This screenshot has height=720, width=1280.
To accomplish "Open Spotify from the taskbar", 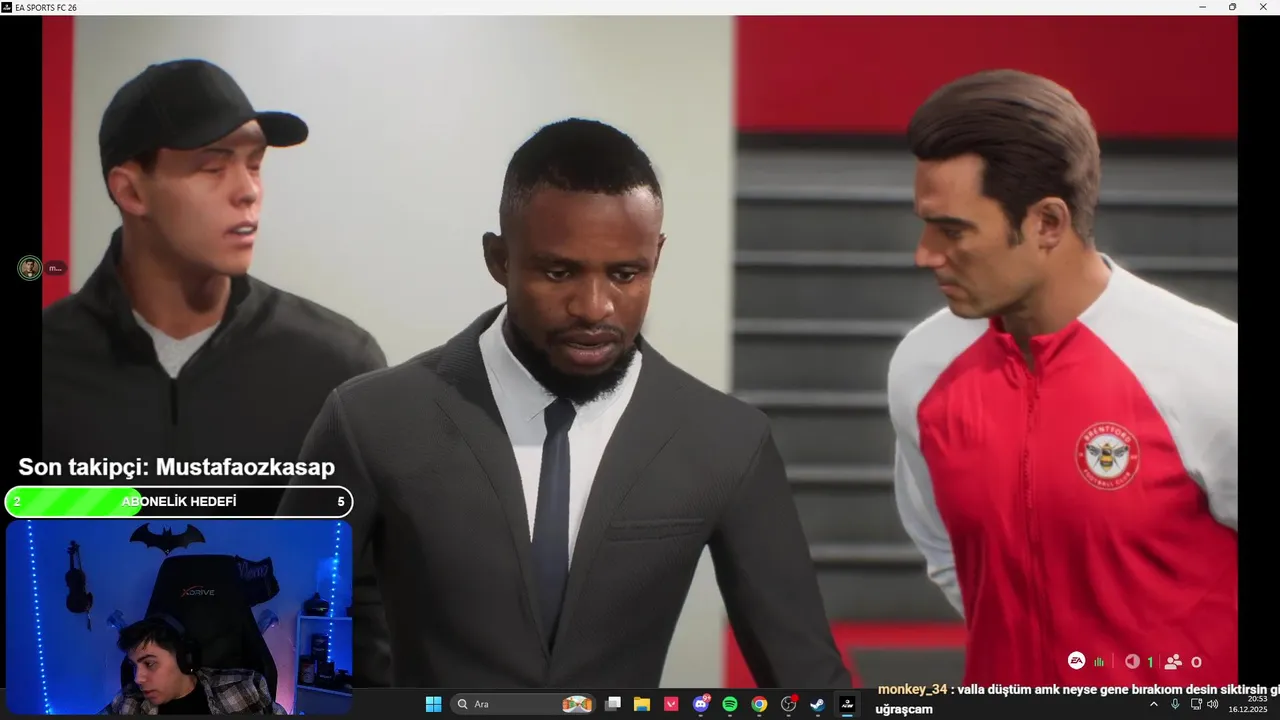I will pyautogui.click(x=730, y=704).
